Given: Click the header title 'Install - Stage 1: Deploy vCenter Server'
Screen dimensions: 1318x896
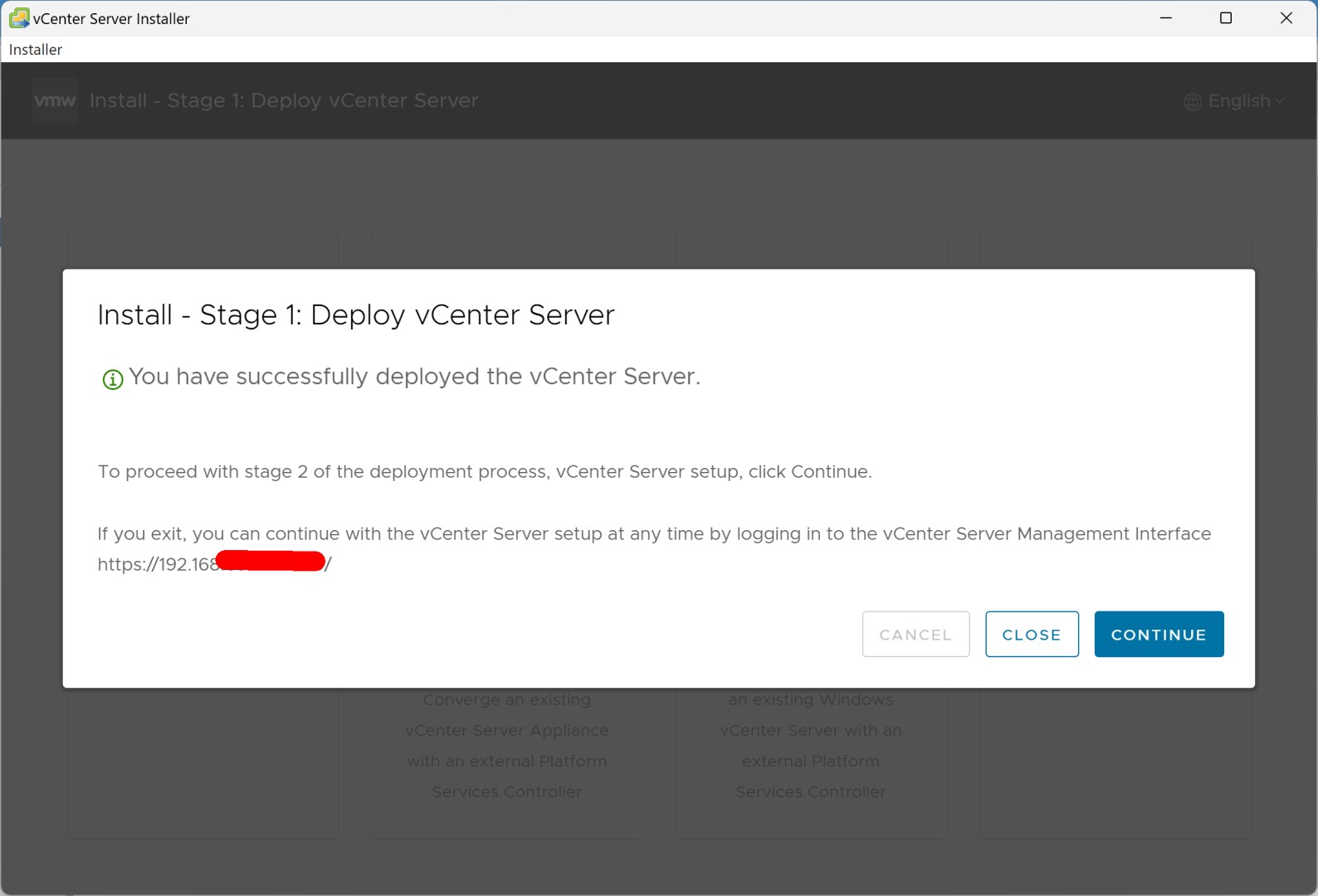Looking at the screenshot, I should pyautogui.click(x=284, y=100).
